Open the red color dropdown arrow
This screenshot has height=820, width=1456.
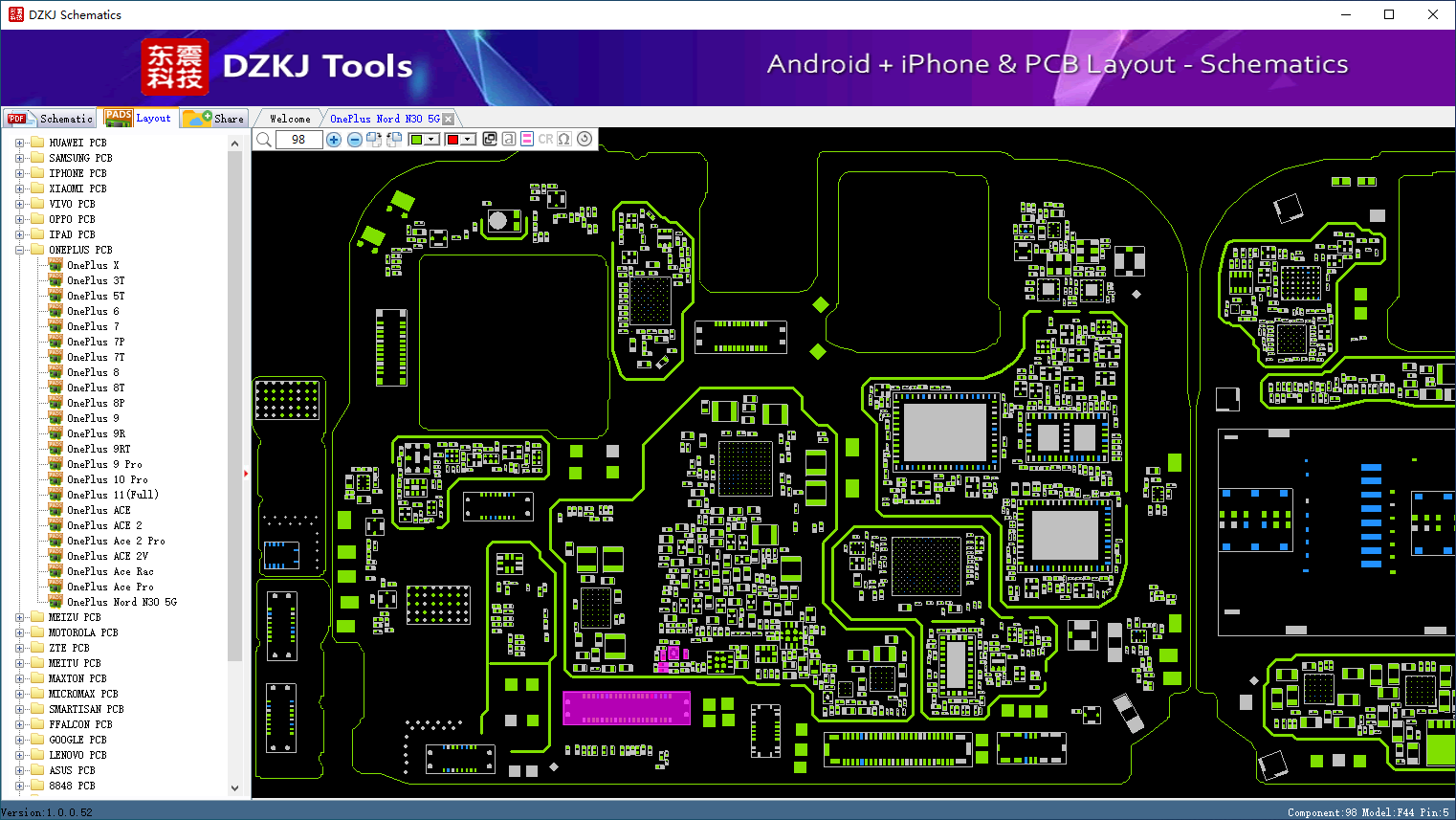(469, 140)
